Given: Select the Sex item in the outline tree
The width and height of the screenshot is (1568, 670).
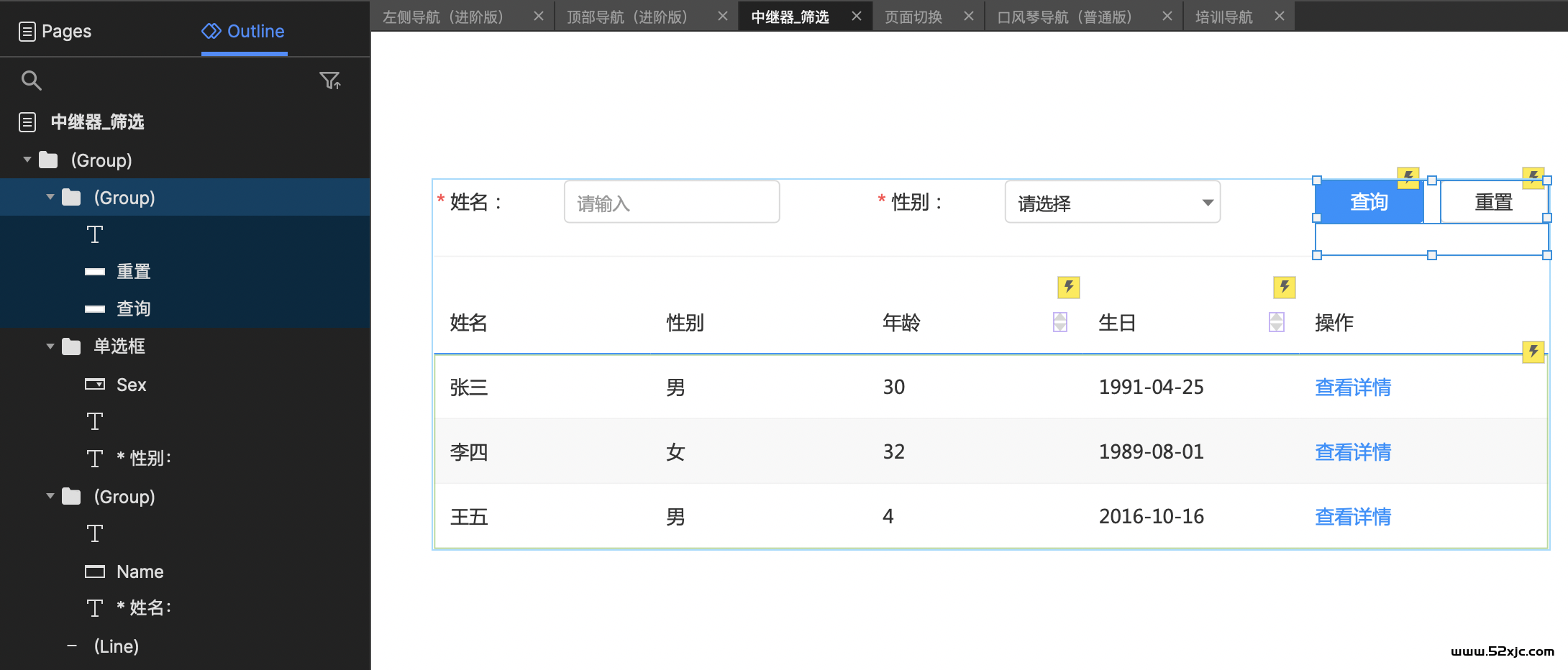Looking at the screenshot, I should click(131, 385).
